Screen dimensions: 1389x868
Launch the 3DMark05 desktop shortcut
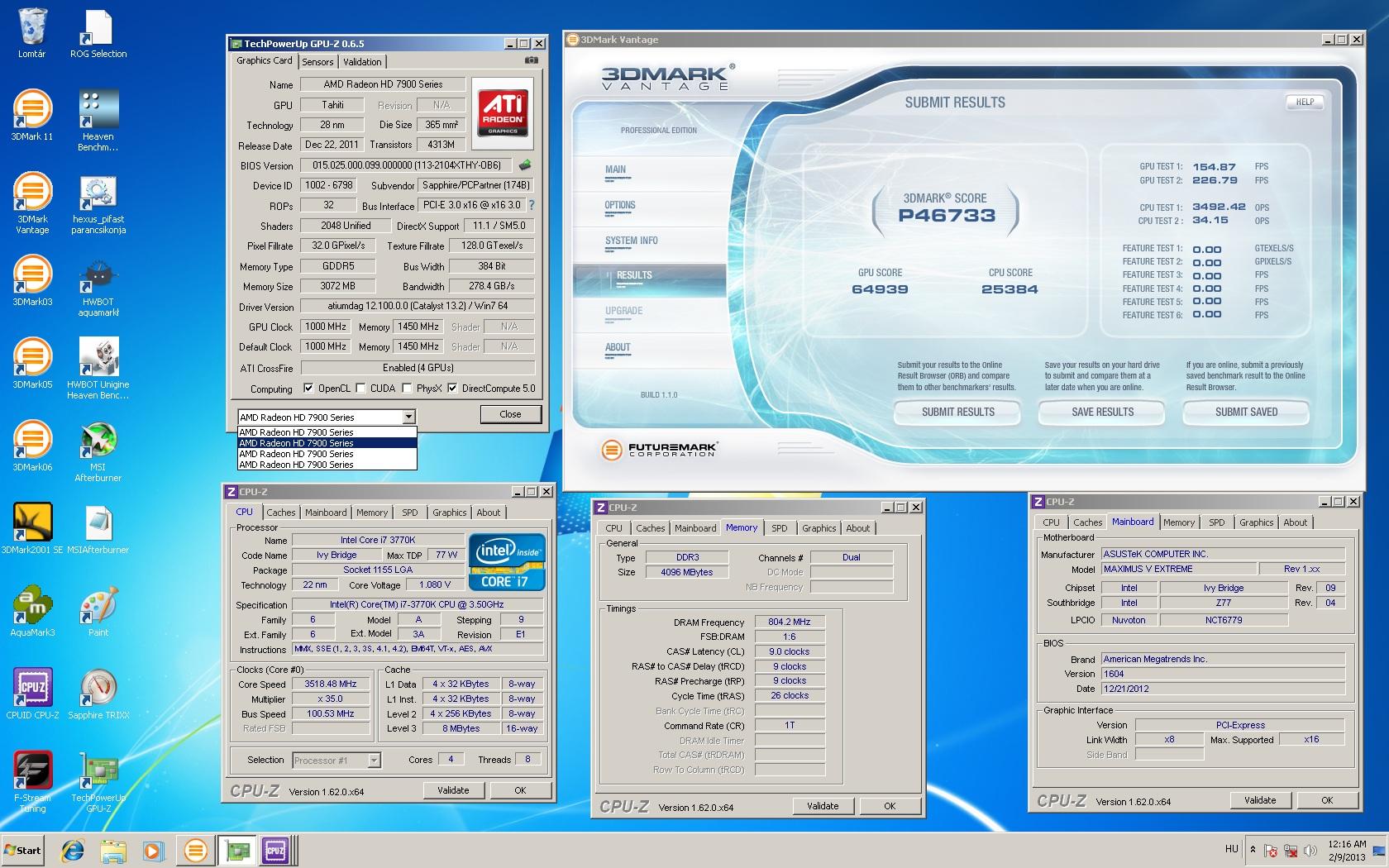coord(31,364)
